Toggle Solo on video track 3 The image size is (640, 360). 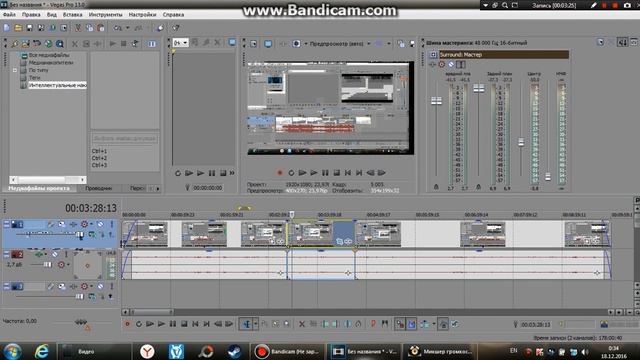tap(111, 287)
